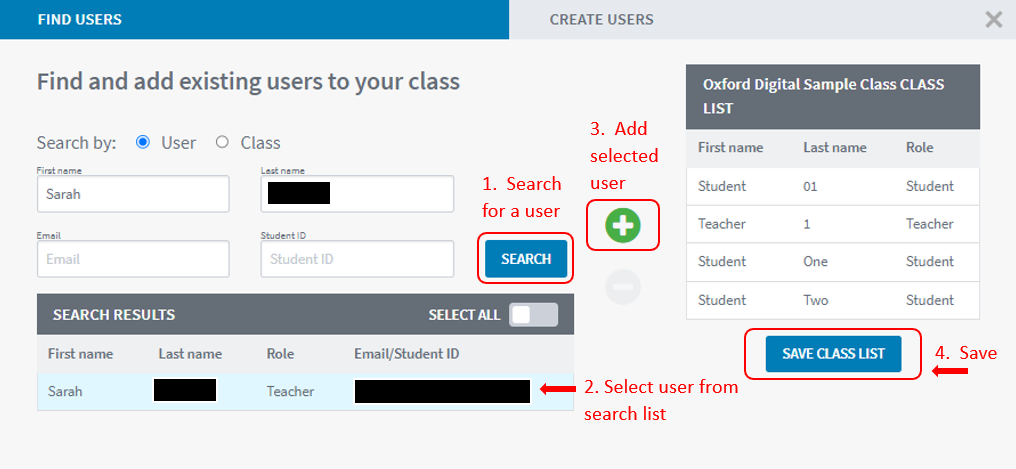Select the Student One class list row

[x=833, y=262]
